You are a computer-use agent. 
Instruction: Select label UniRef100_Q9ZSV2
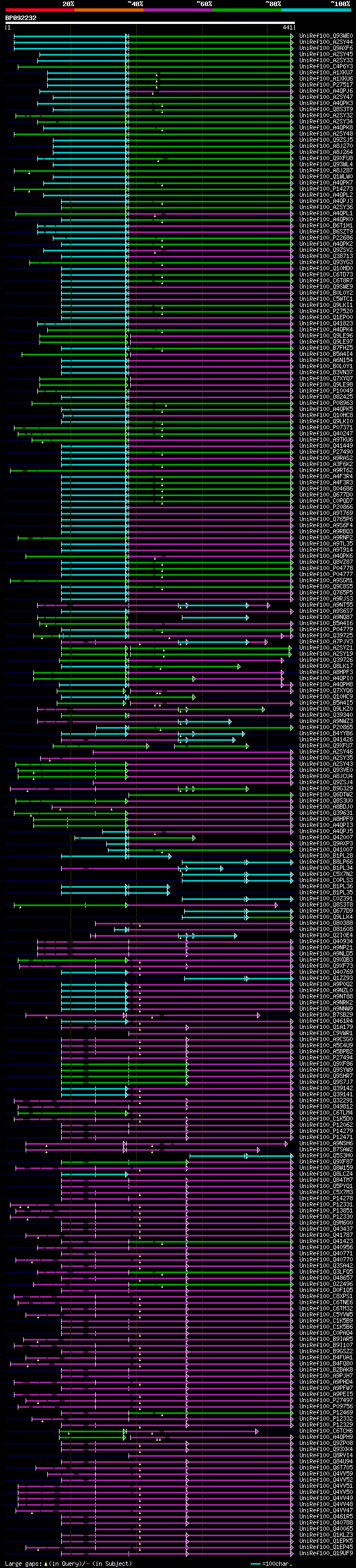click(x=325, y=250)
